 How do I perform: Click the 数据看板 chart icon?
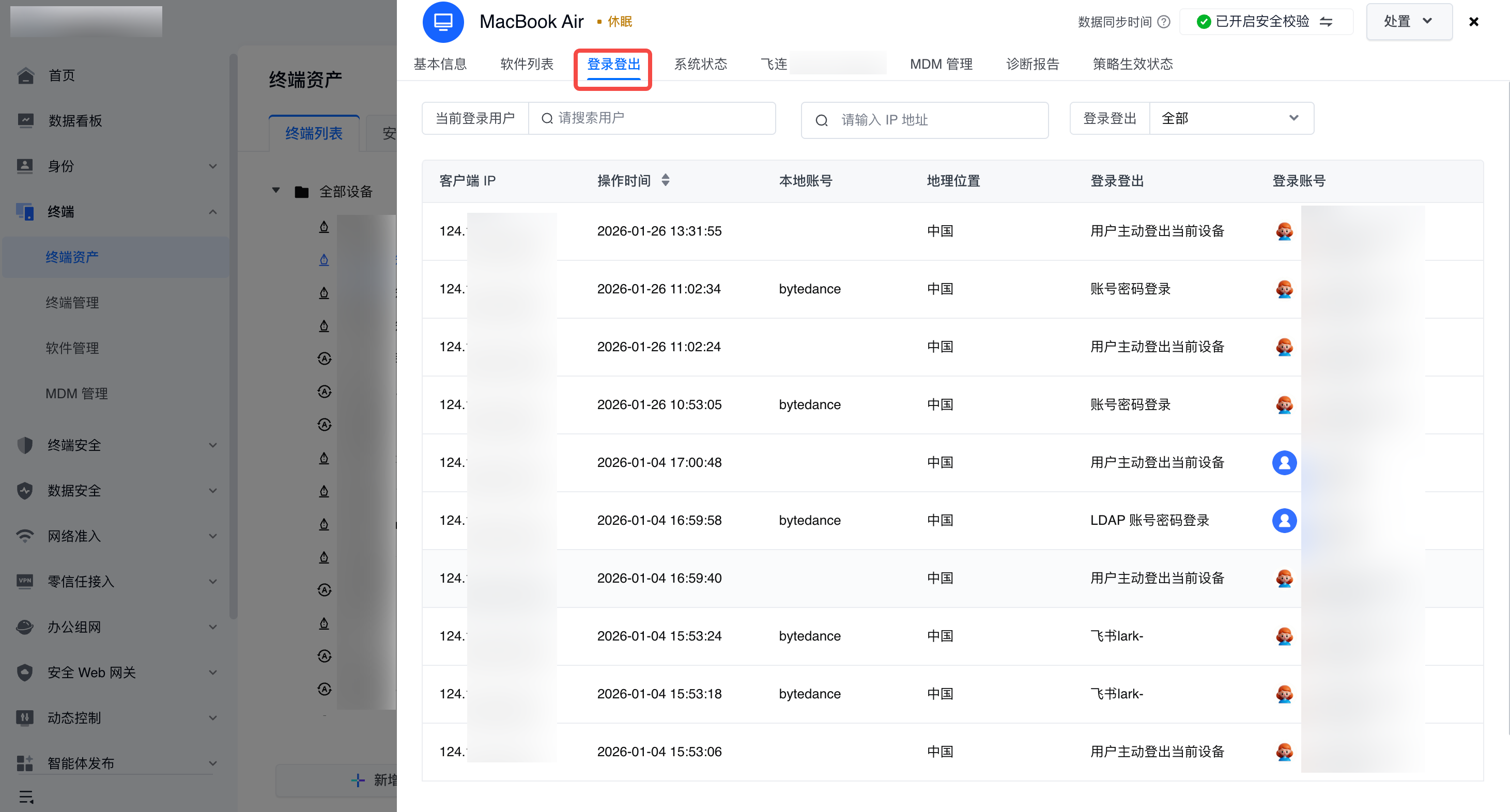click(x=25, y=121)
